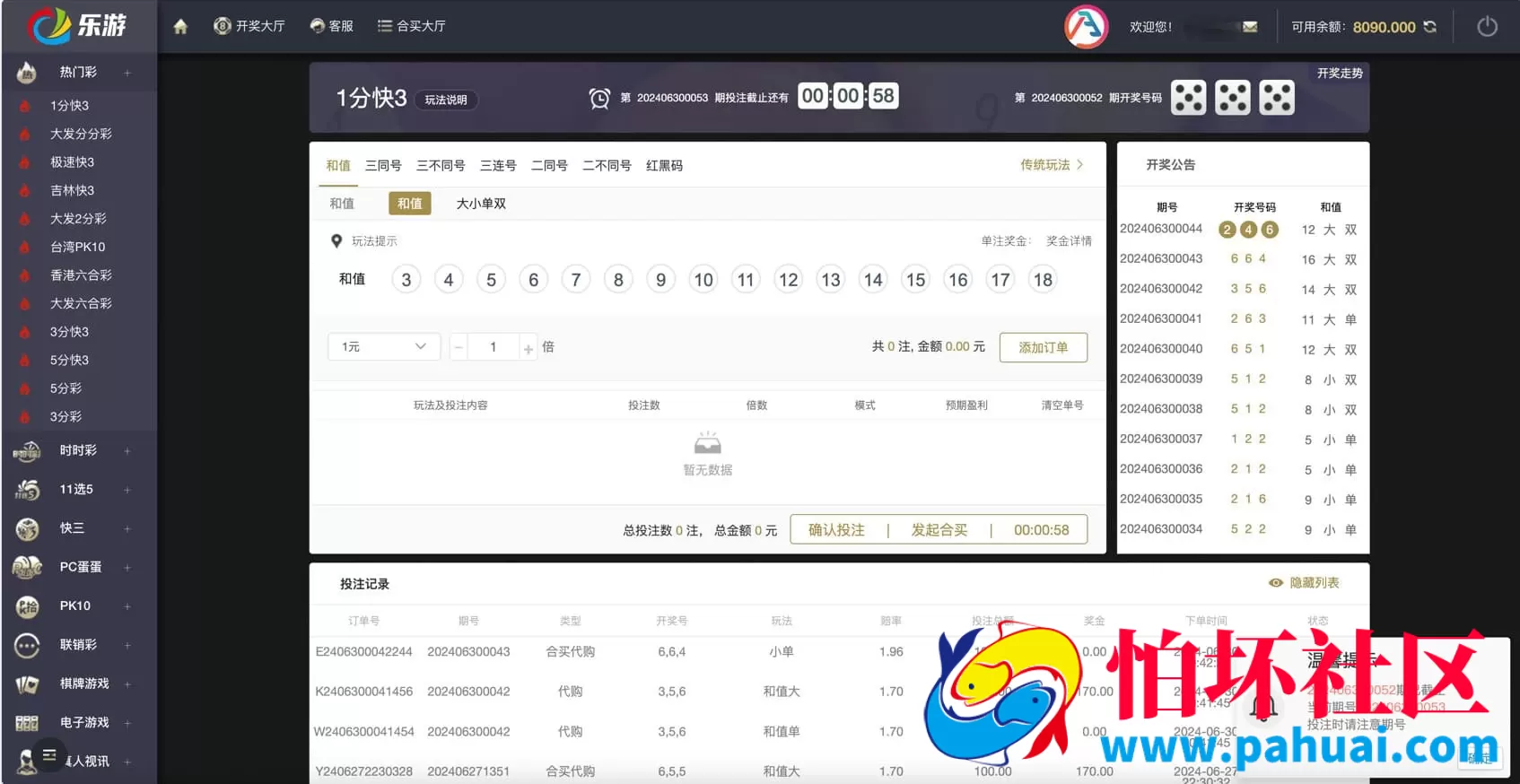Click the power logout icon
This screenshot has height=784, width=1520.
pyautogui.click(x=1487, y=27)
